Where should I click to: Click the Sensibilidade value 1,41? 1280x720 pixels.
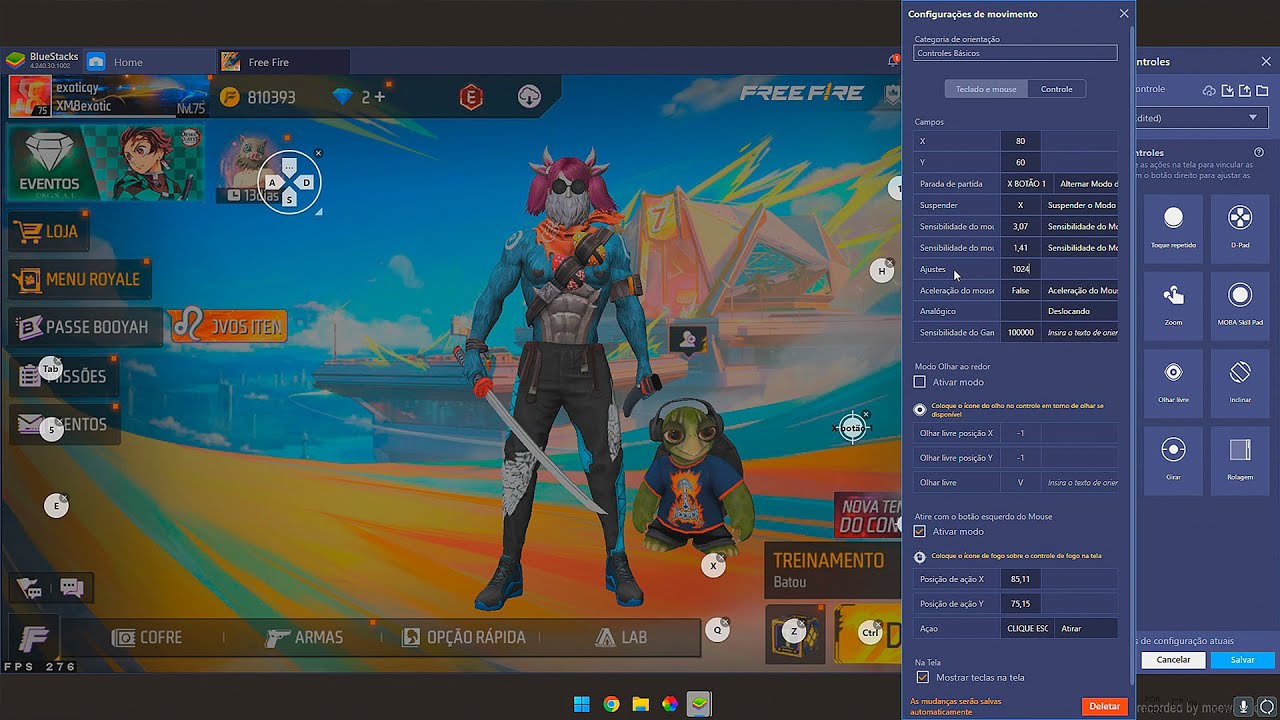point(1020,248)
